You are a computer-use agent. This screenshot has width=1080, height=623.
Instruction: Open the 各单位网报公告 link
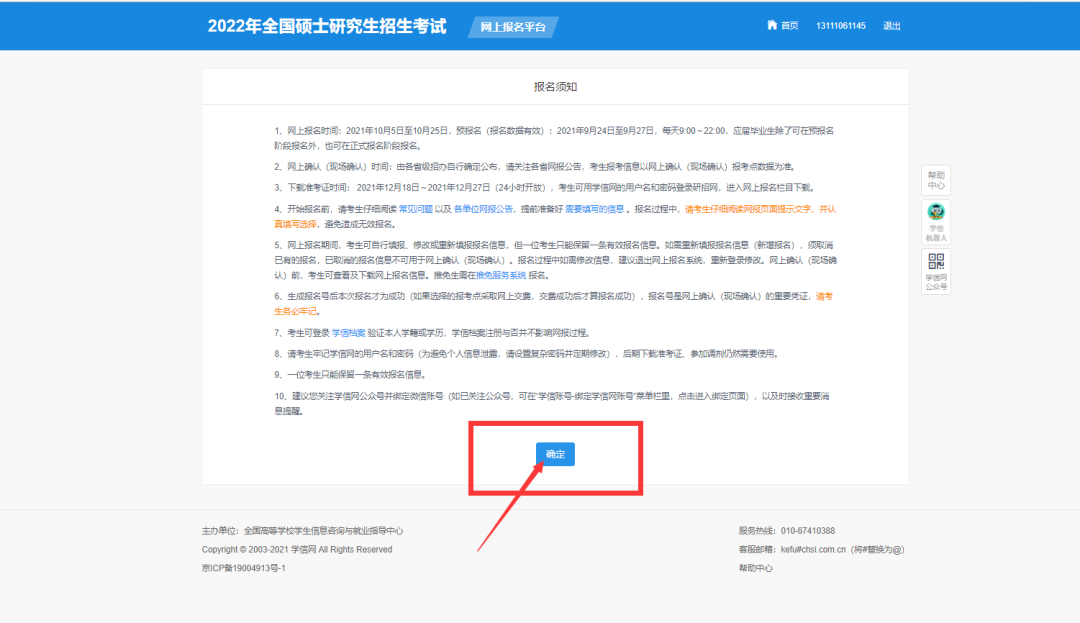[483, 209]
